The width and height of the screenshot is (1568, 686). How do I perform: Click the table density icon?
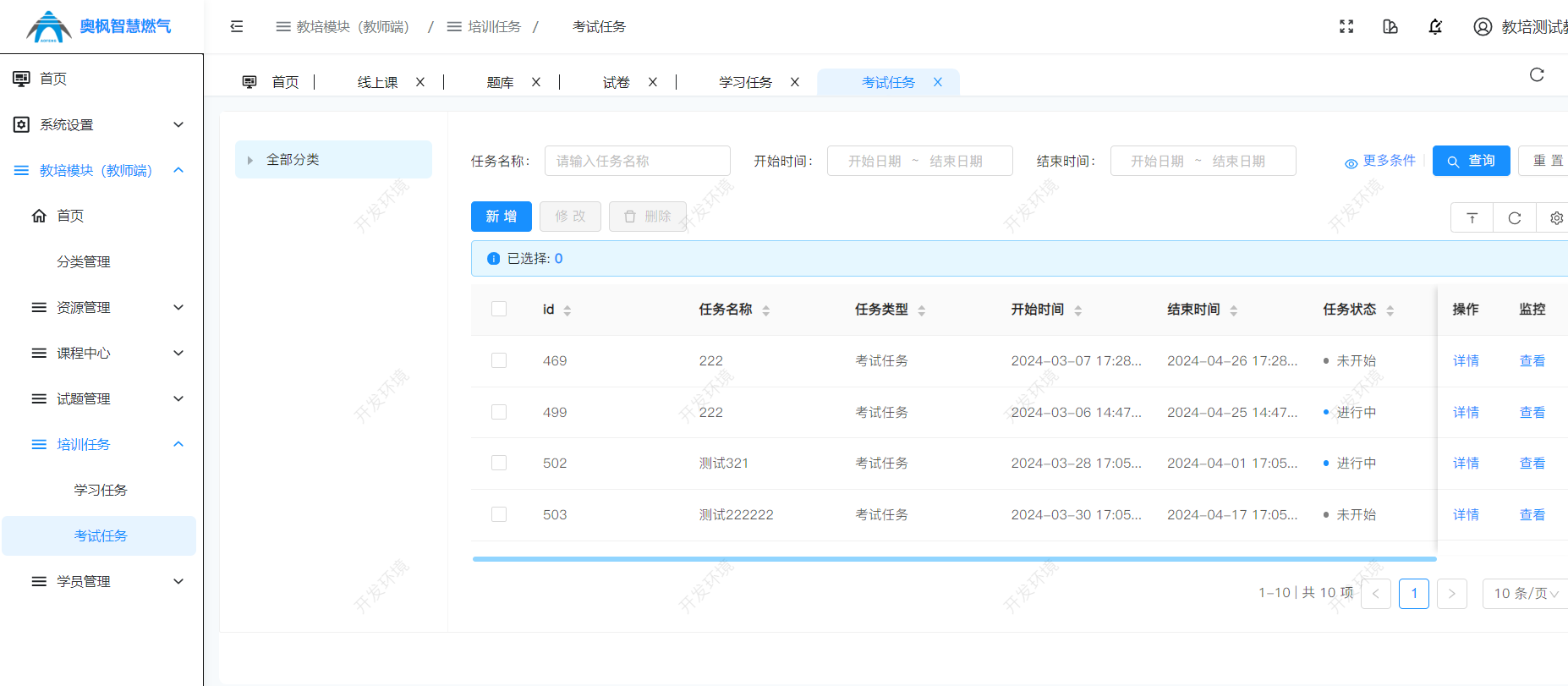[1472, 218]
